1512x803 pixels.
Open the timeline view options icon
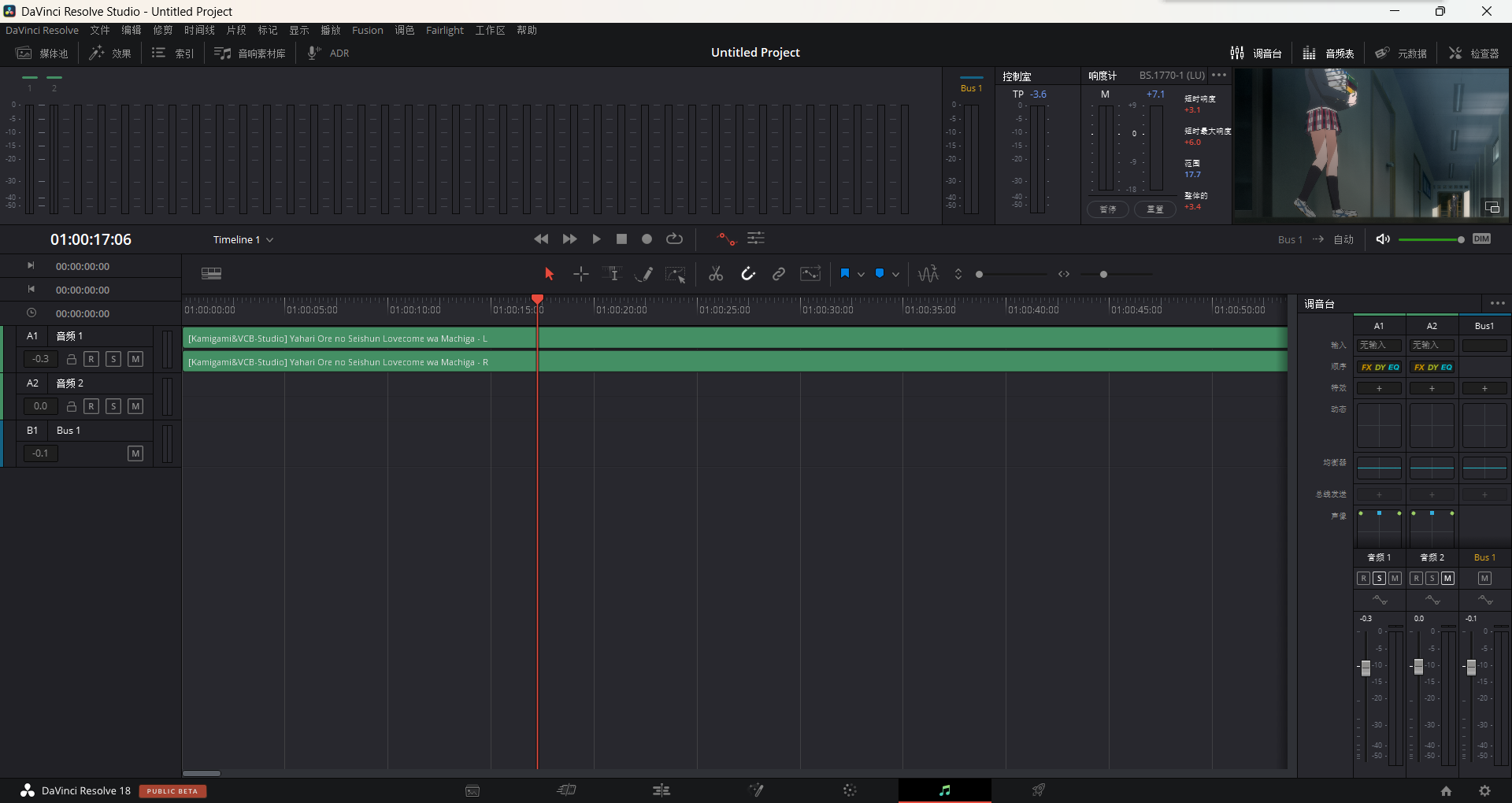point(211,274)
